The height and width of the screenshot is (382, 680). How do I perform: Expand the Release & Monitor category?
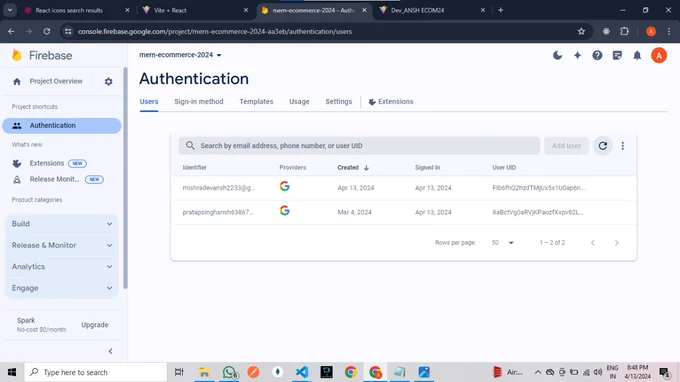coord(62,245)
